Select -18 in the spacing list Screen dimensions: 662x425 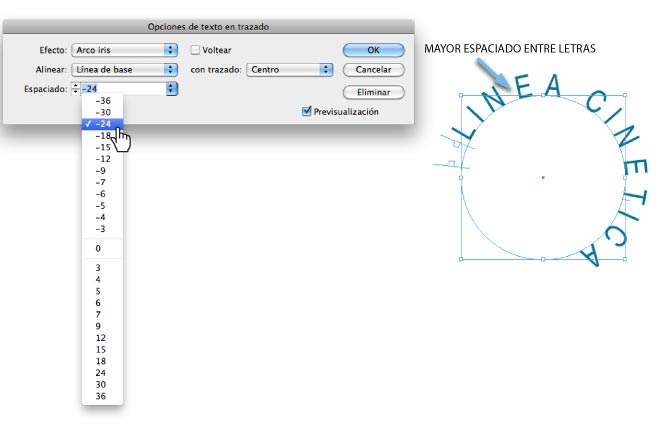pos(103,136)
